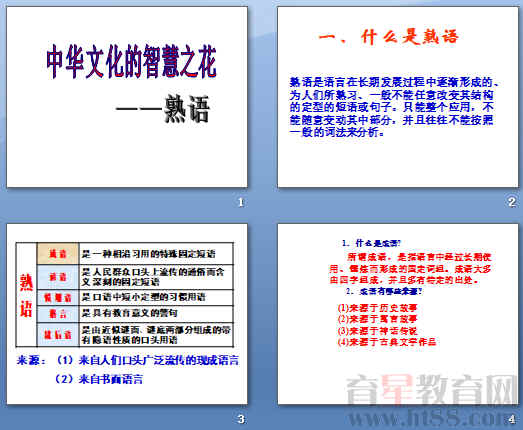
Task: Click question 2 about 成语 sources
Action: point(384,291)
